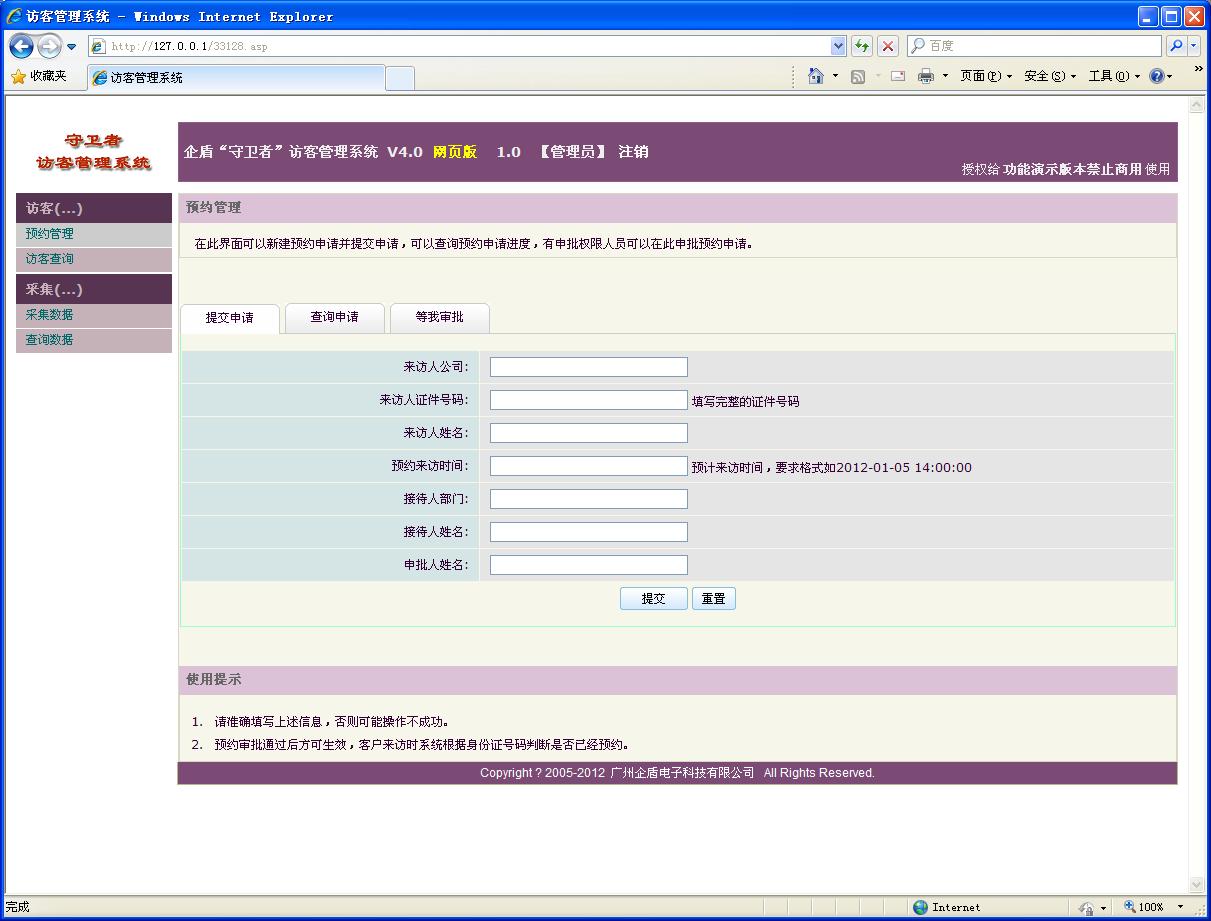1211x921 pixels.
Task: Click the magnifier Search button
Action: click(1177, 46)
